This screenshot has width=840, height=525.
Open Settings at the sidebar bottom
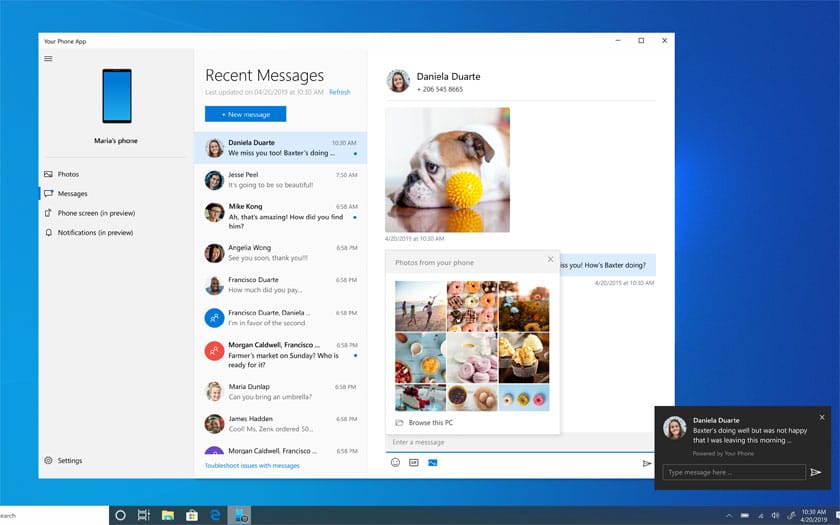click(63, 460)
